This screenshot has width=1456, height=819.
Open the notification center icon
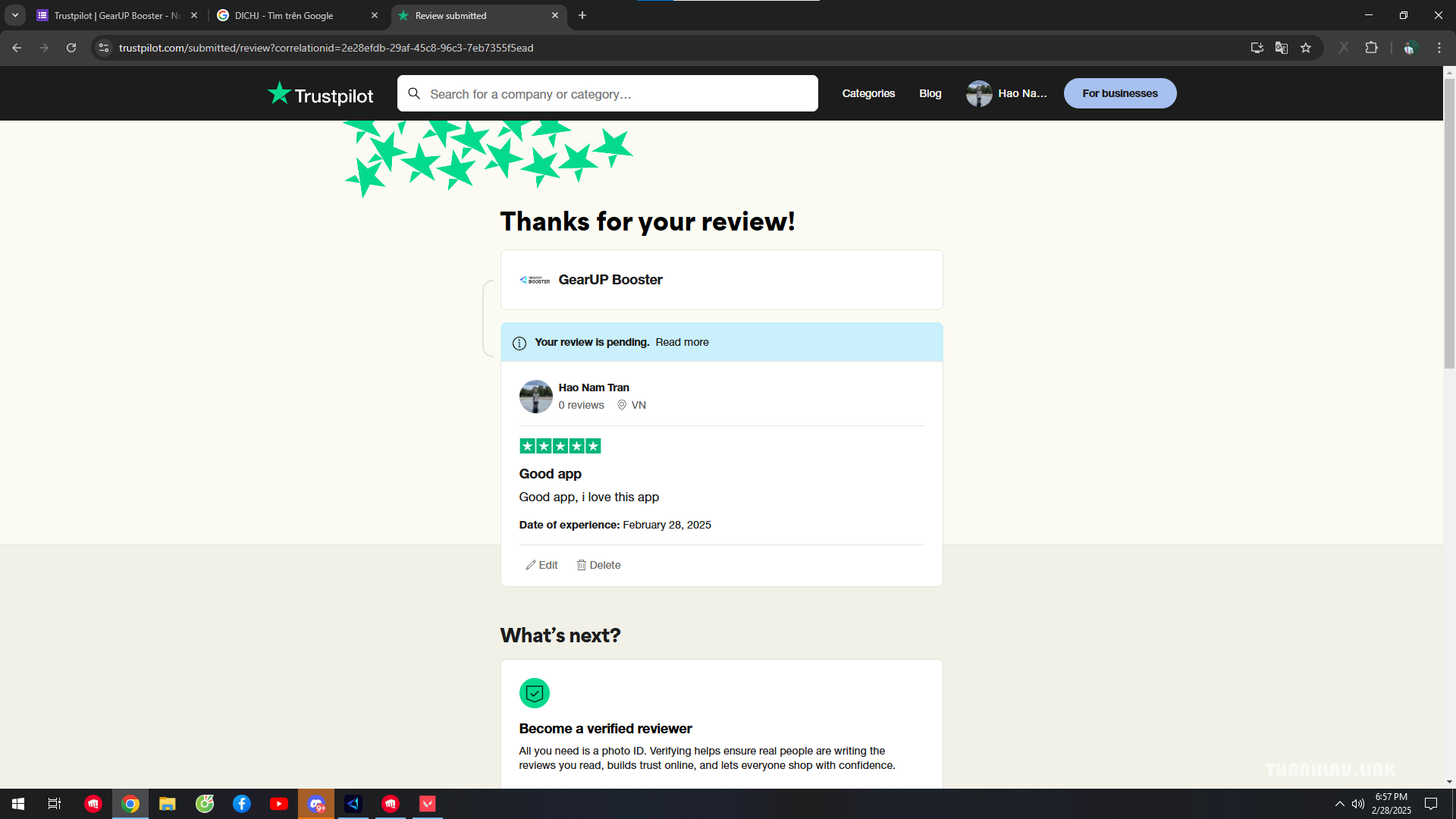1431,804
